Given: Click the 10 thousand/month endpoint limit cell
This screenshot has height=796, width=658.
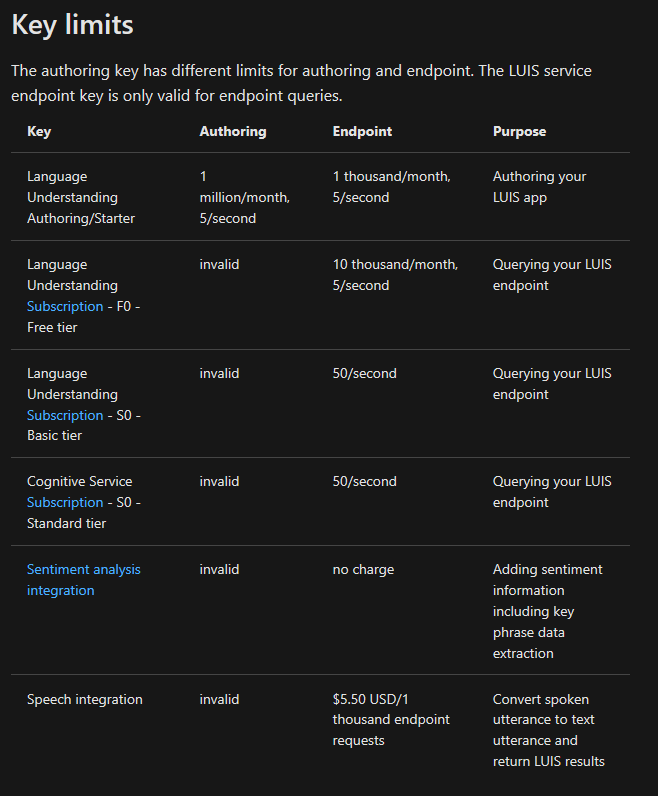Looking at the screenshot, I should coord(395,275).
